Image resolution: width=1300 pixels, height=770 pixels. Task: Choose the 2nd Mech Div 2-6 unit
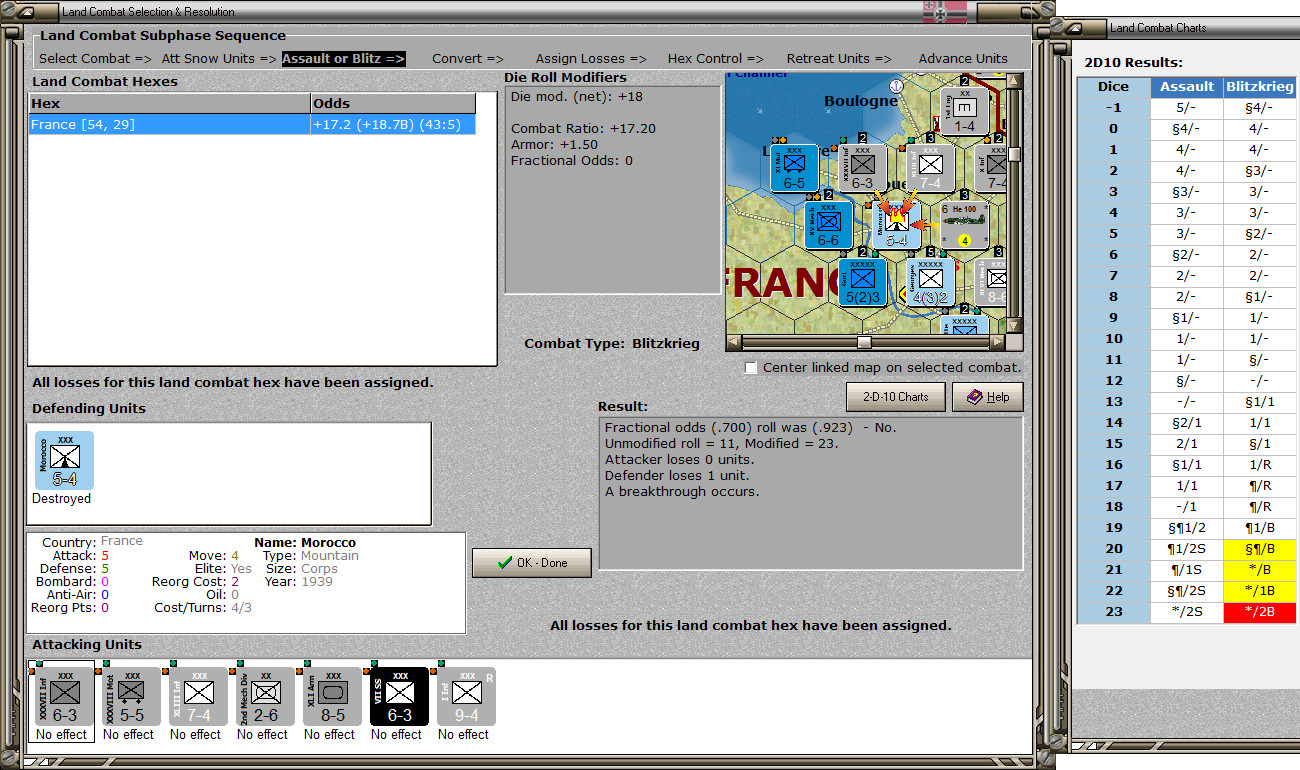point(265,697)
